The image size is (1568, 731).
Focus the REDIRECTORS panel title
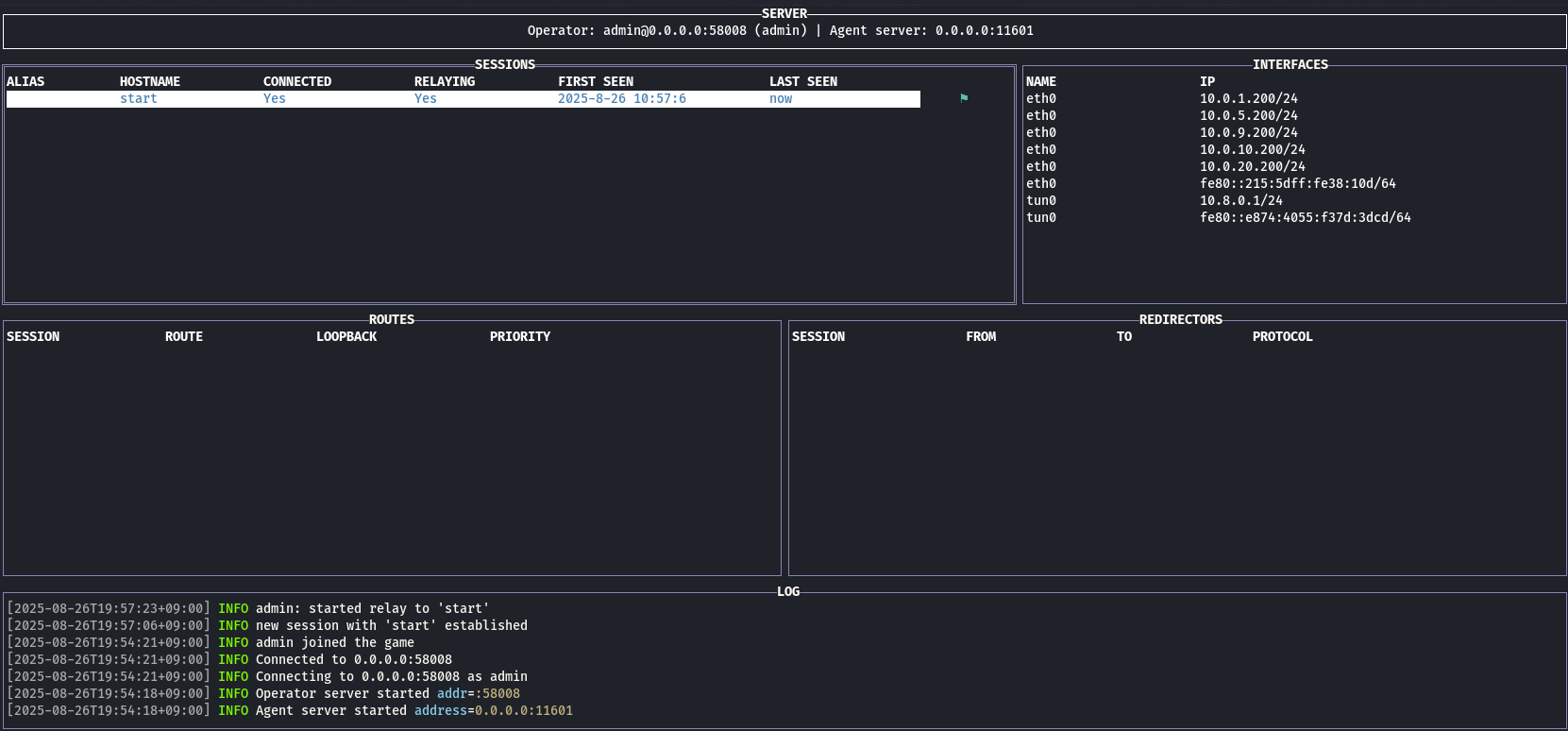(1181, 320)
